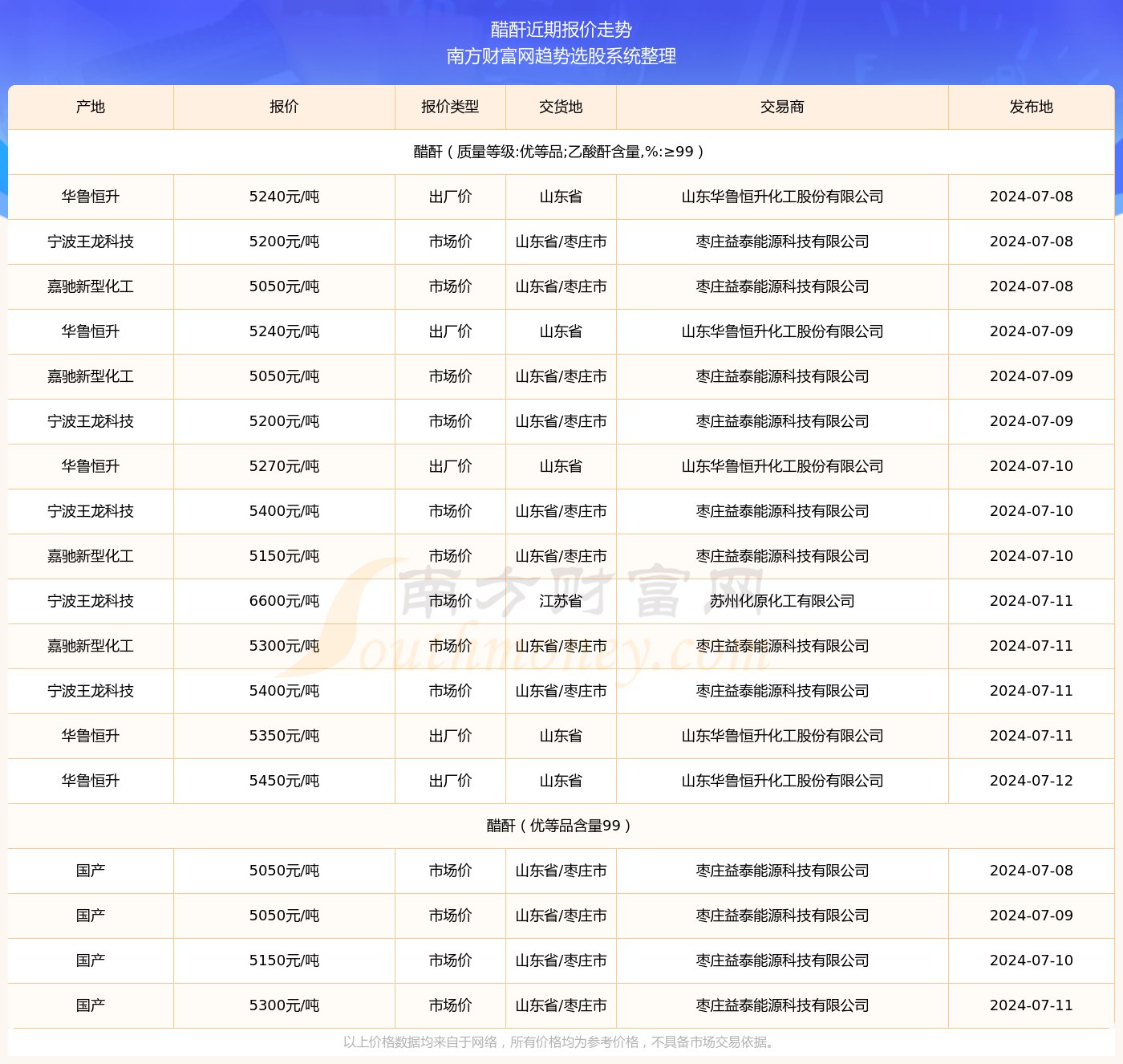Select the 5270元/吨 price cell
Viewport: 1123px width, 1064px height.
[284, 466]
